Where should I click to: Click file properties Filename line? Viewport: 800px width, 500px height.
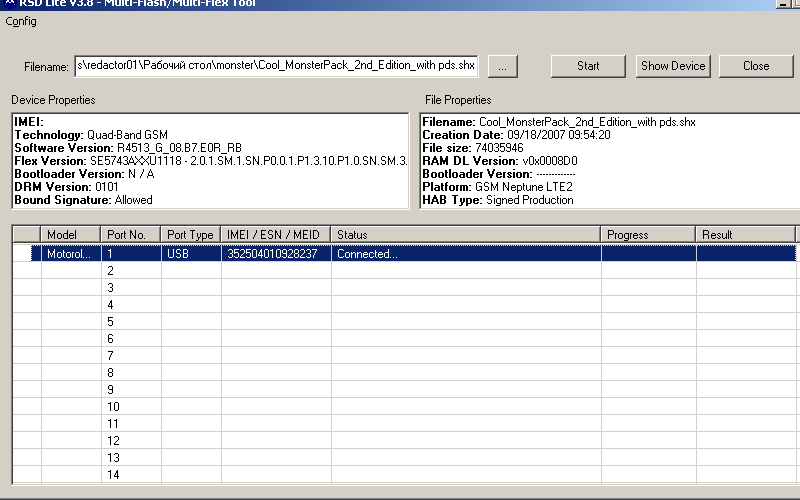pos(559,122)
